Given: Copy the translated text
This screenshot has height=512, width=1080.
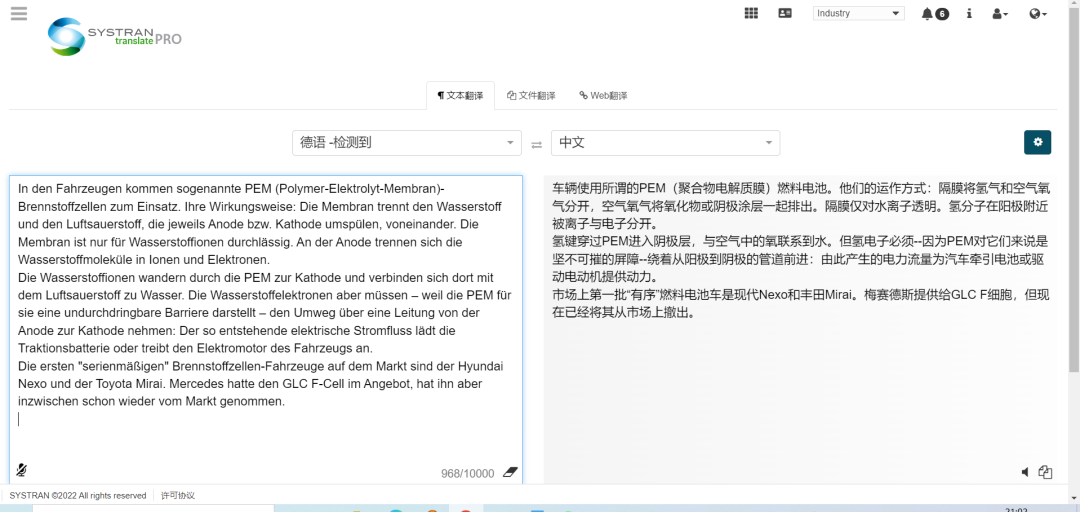Looking at the screenshot, I should point(1046,472).
